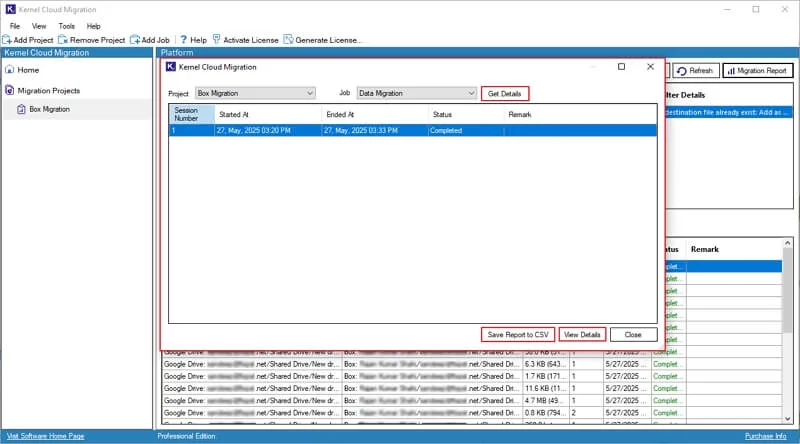Click the background row with 1.7 KB size
This screenshot has width=800, height=444.
pyautogui.click(x=472, y=377)
